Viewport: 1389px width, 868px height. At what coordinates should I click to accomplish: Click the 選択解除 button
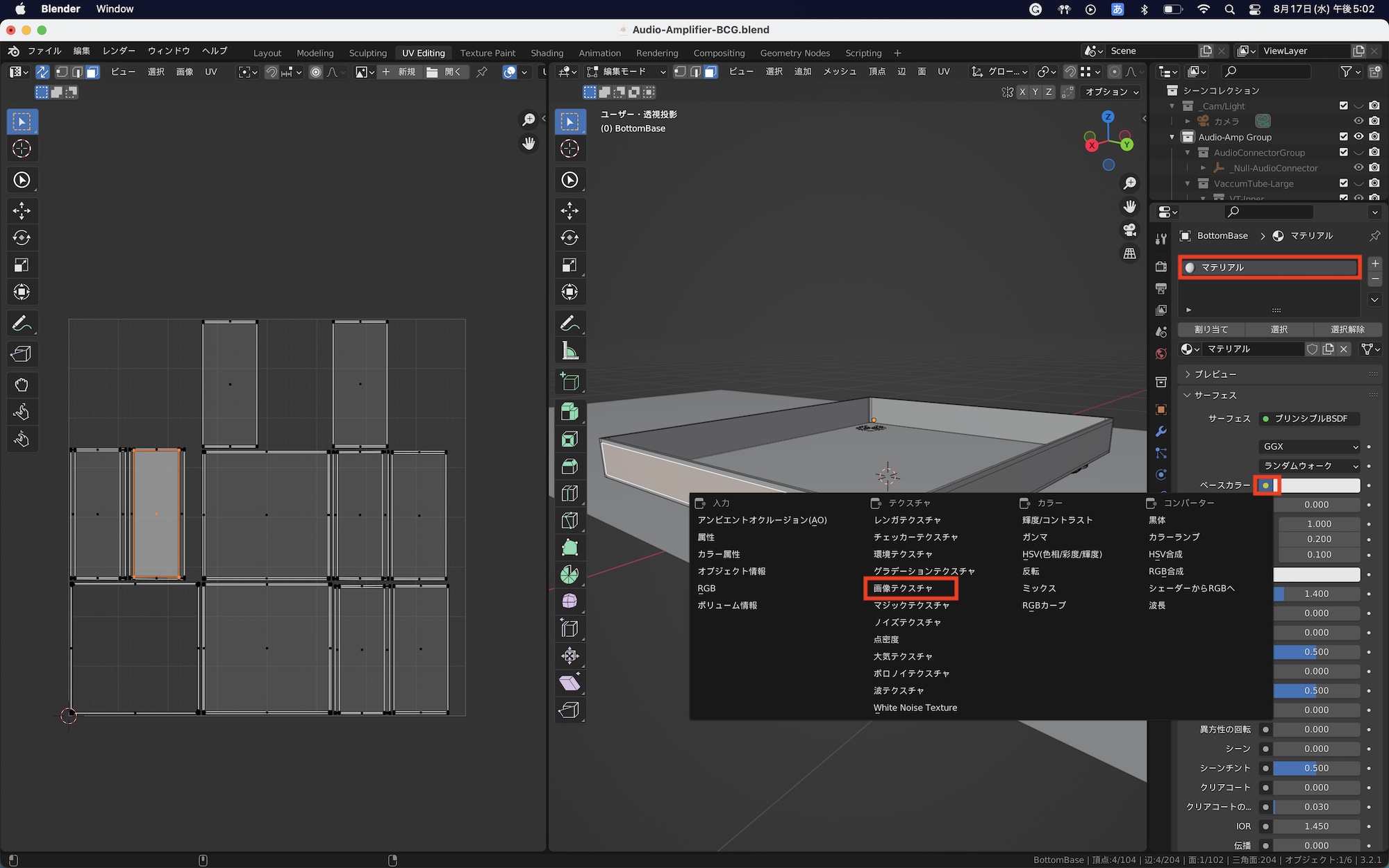coord(1347,329)
